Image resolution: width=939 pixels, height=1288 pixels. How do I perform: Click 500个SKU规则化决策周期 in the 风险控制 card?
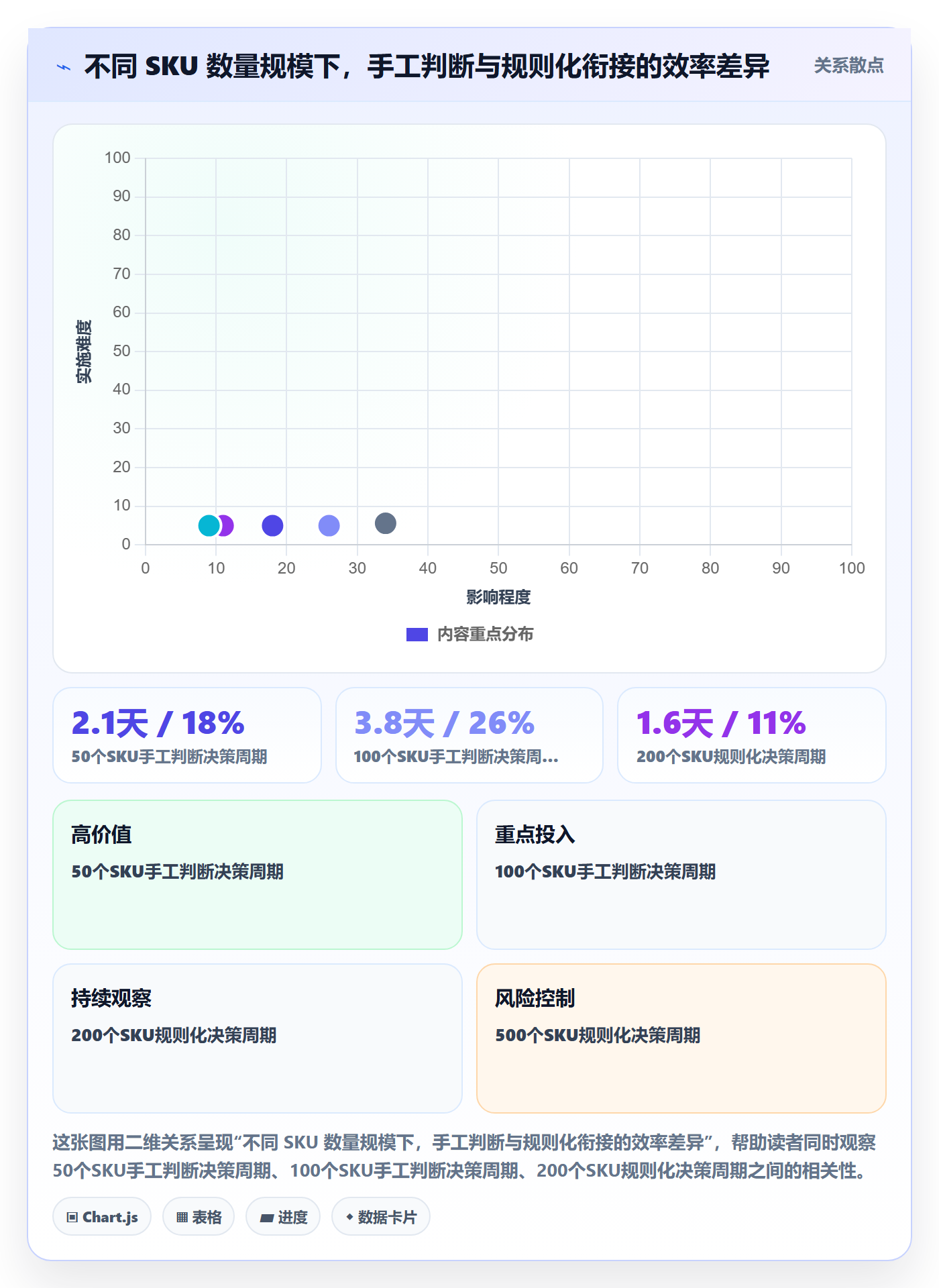[598, 1035]
